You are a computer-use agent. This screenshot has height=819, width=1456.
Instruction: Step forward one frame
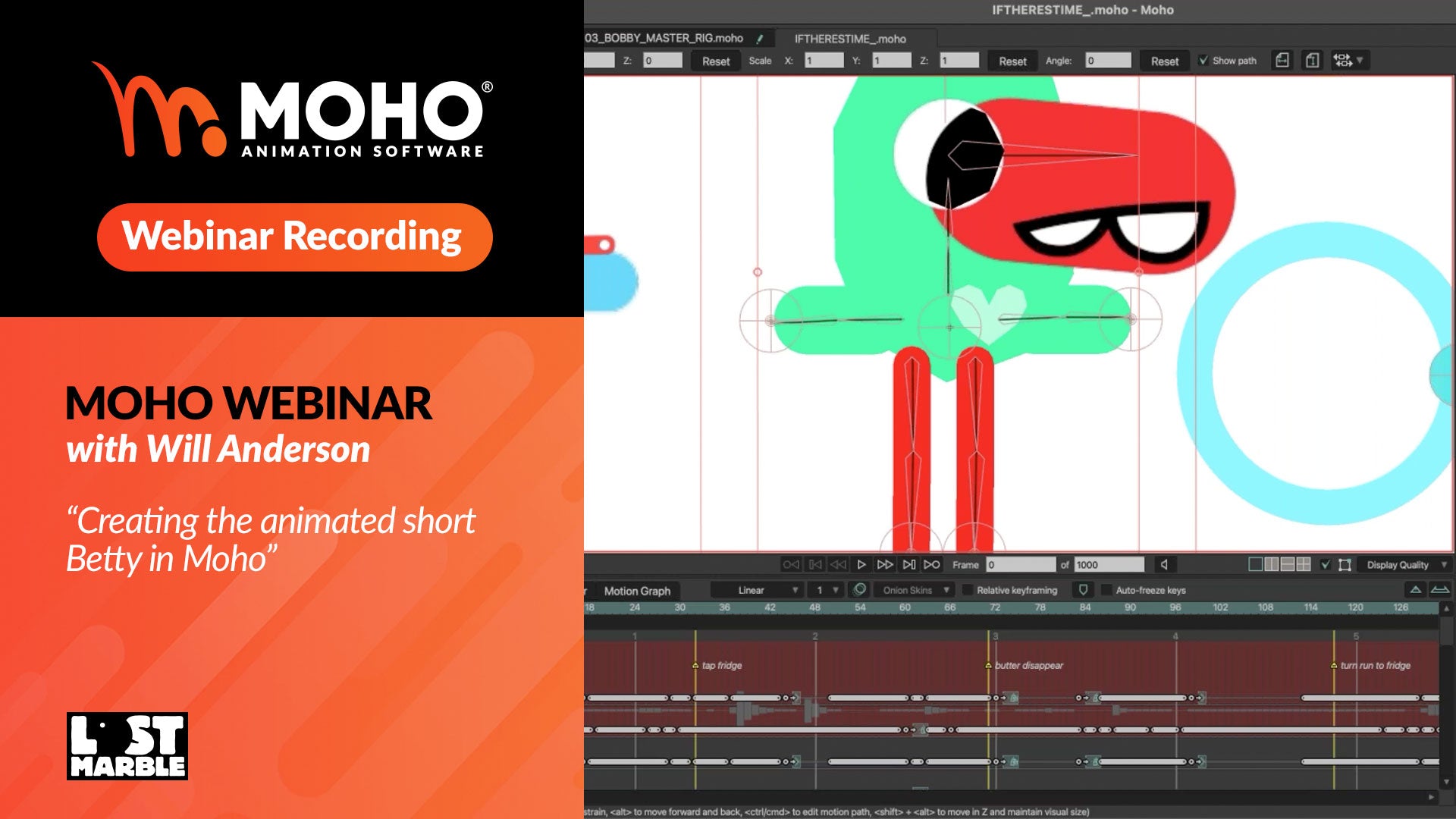(x=884, y=565)
